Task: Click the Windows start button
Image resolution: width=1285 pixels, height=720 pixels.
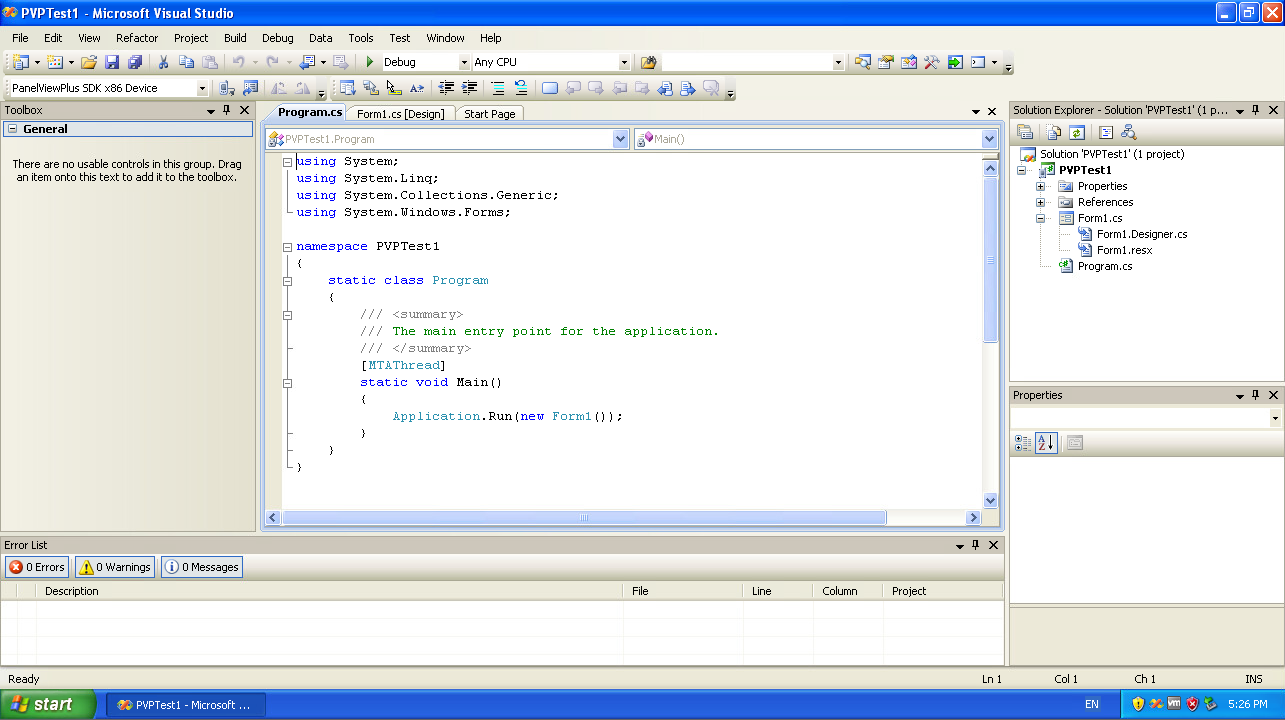Action: pyautogui.click(x=48, y=704)
